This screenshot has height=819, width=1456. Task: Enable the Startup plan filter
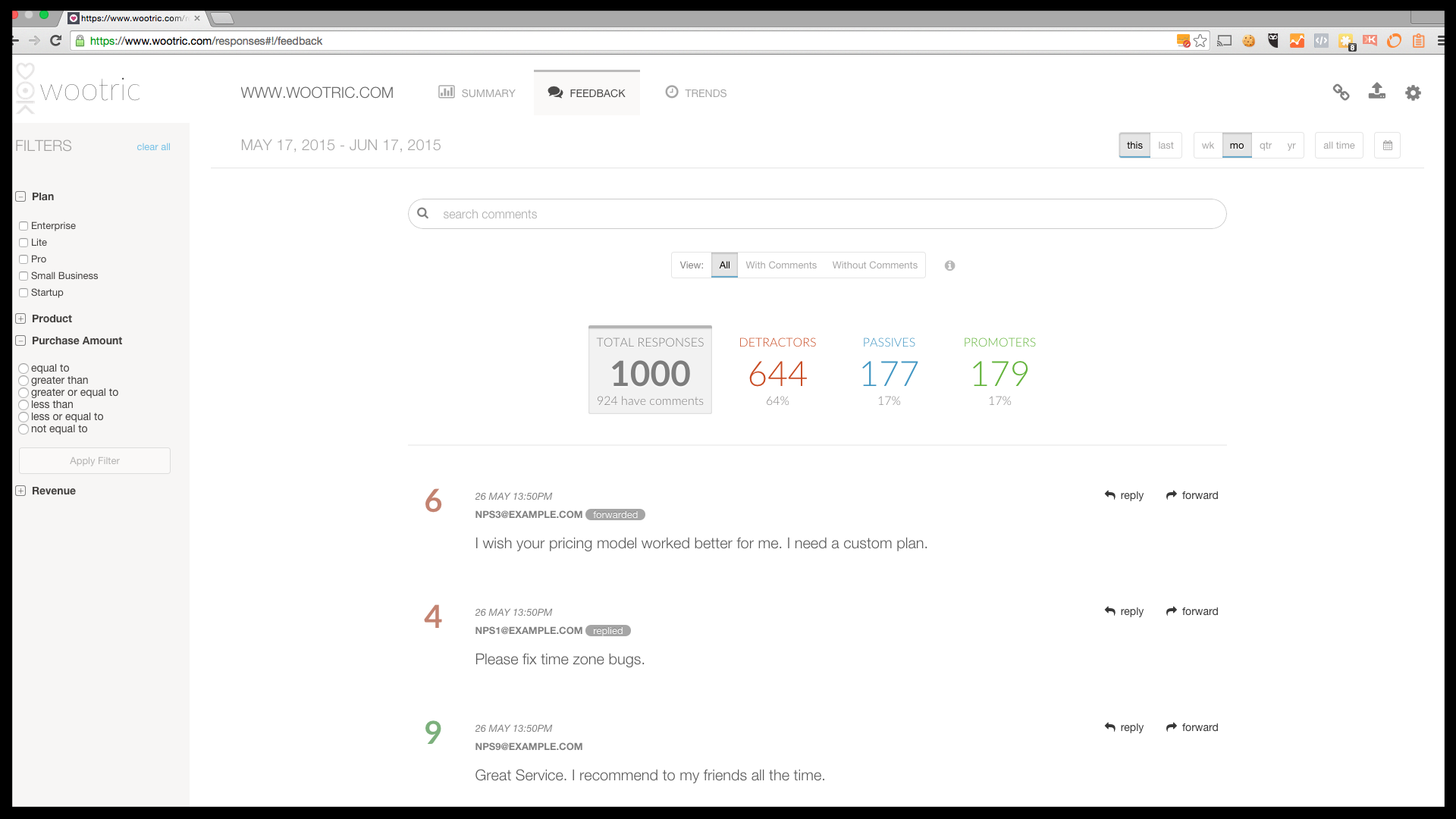[x=24, y=293]
